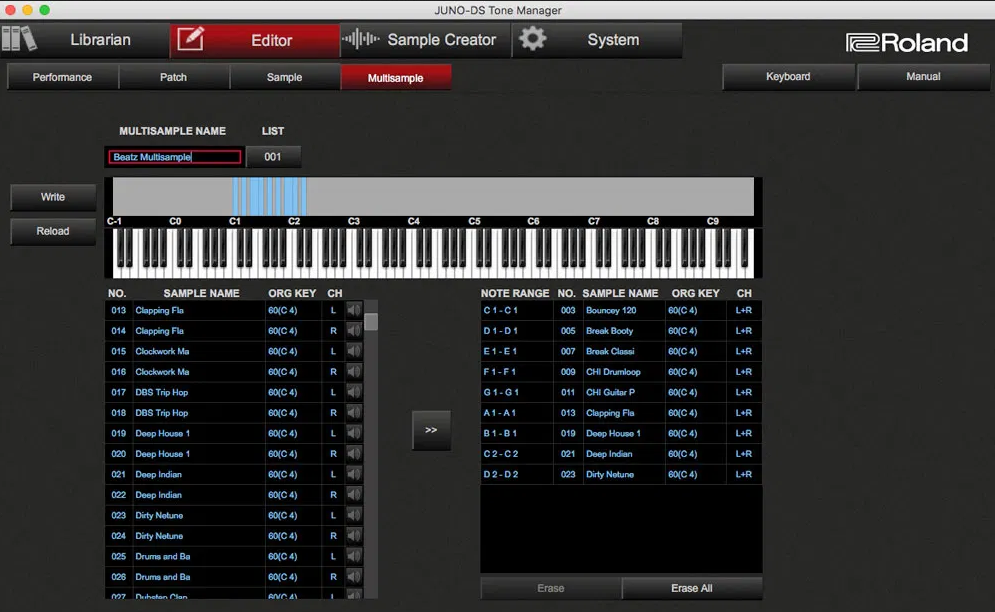Switch to the Patch tab

[x=173, y=77]
